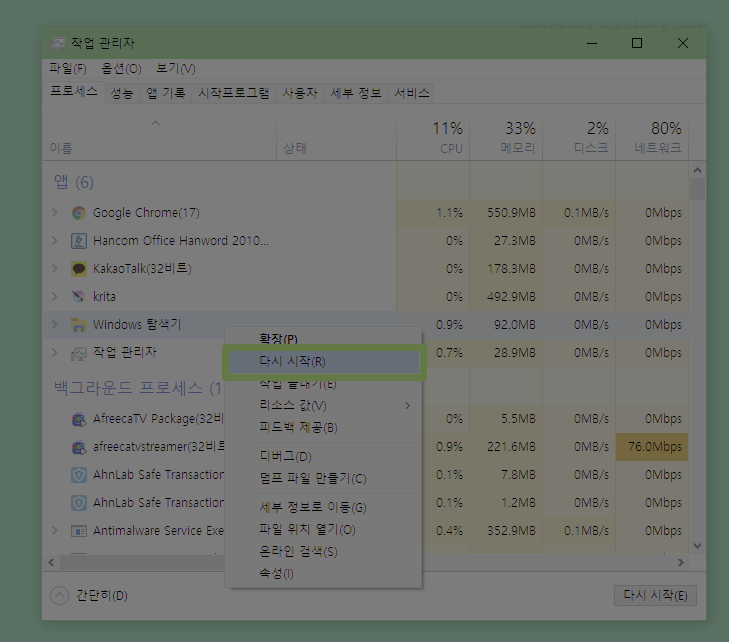729x642 pixels.
Task: Click the sort arrow above 이름 column
Action: point(156,123)
